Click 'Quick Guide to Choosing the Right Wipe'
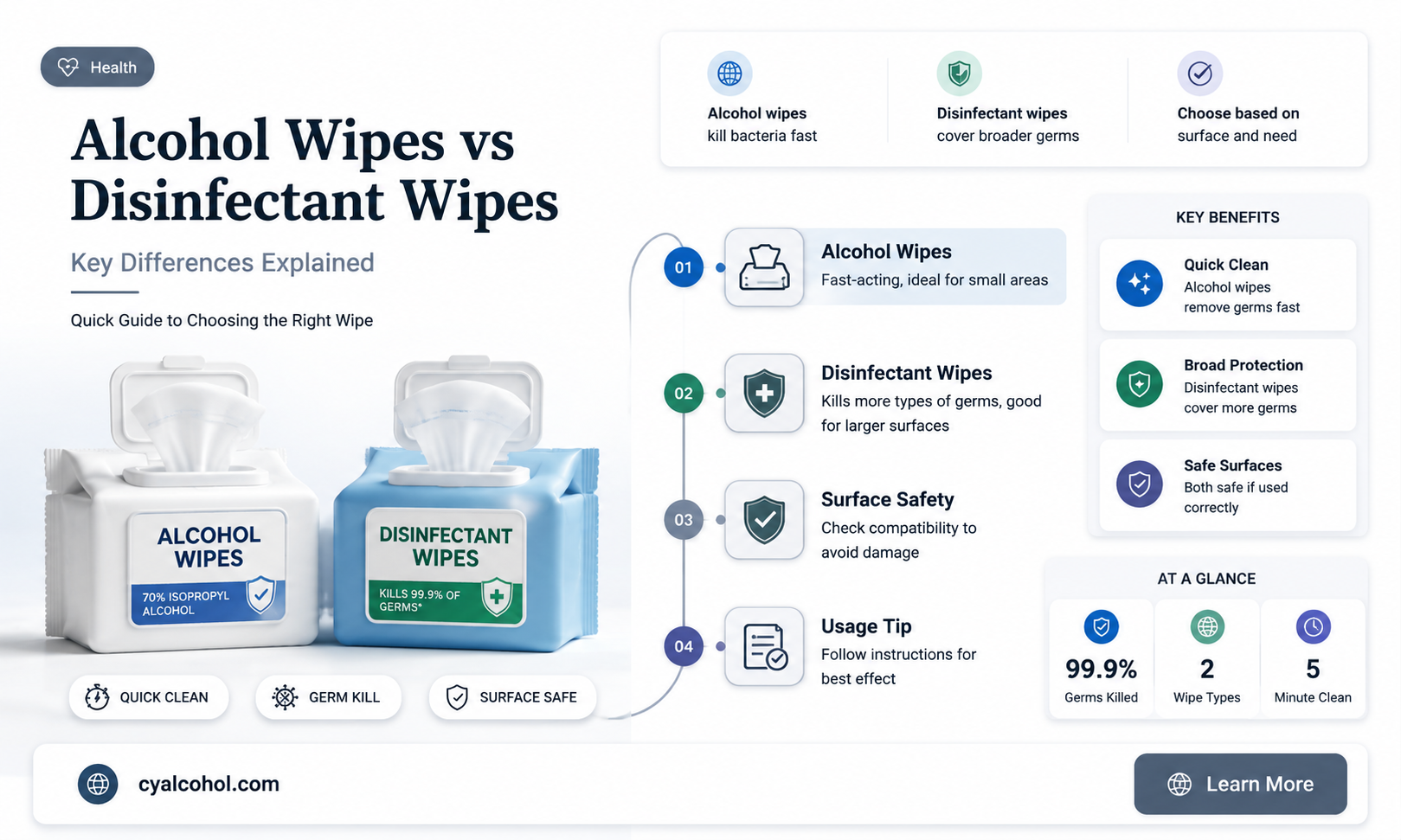 222,320
